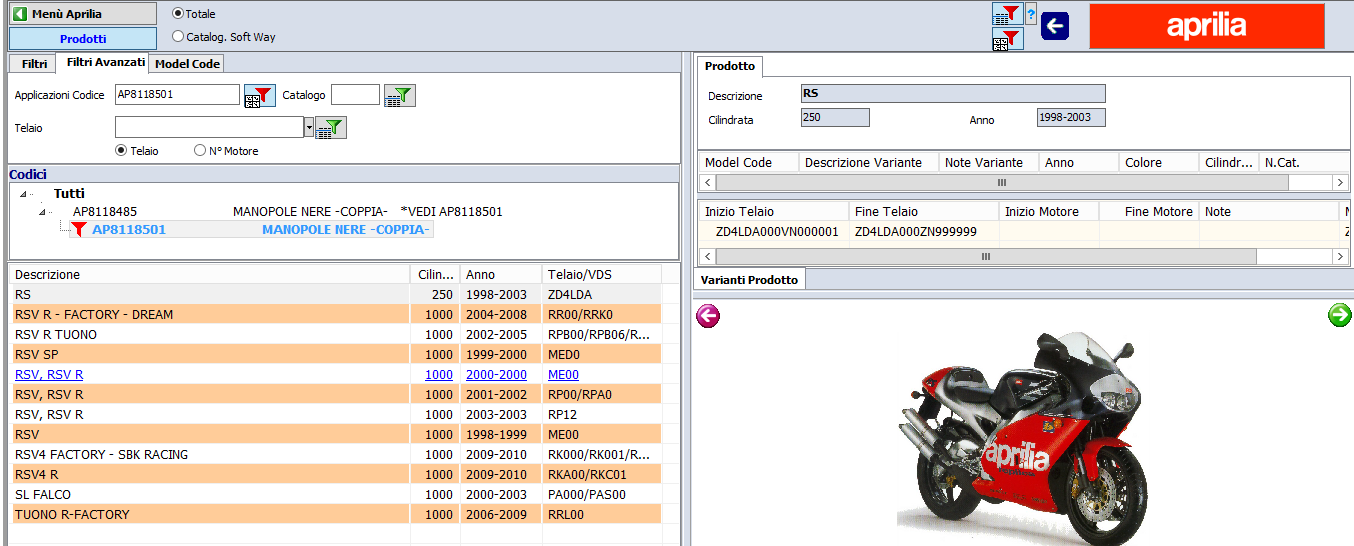The height and width of the screenshot is (546, 1354).
Task: Click the Cilindrata field showing 250
Action: coord(835,118)
